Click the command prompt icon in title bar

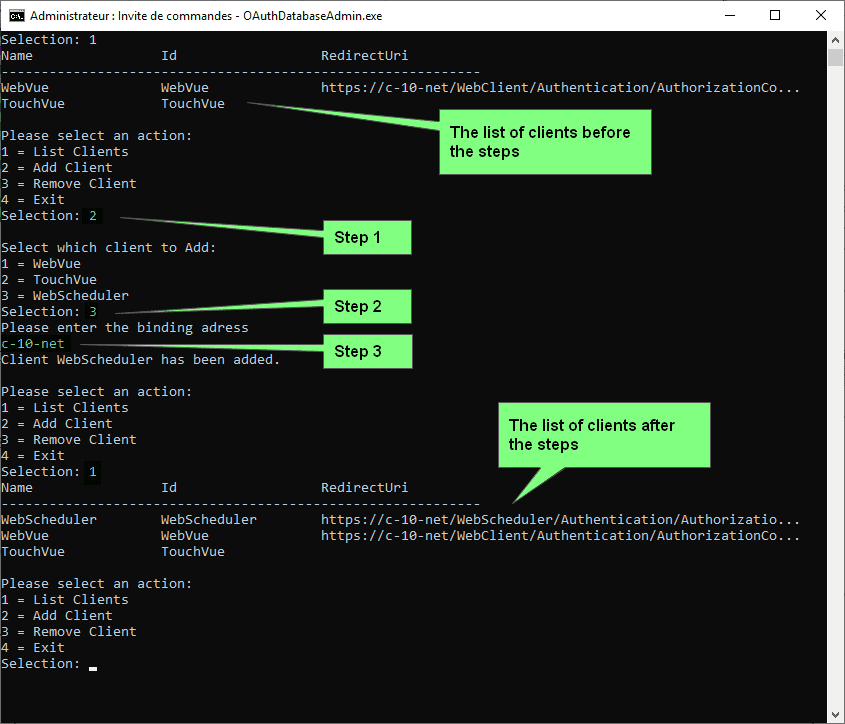[x=16, y=16]
